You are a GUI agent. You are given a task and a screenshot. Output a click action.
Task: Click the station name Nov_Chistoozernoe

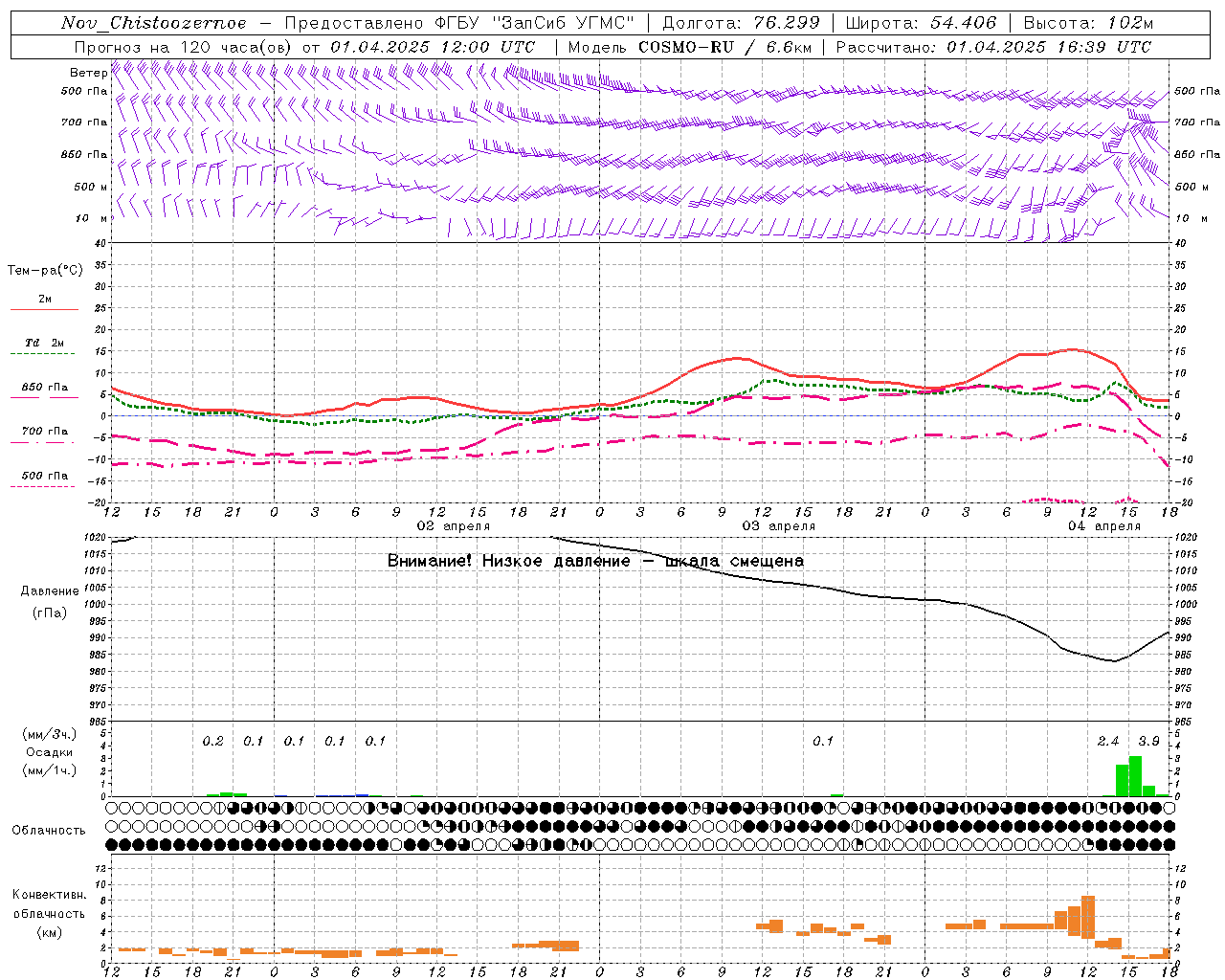154,23
